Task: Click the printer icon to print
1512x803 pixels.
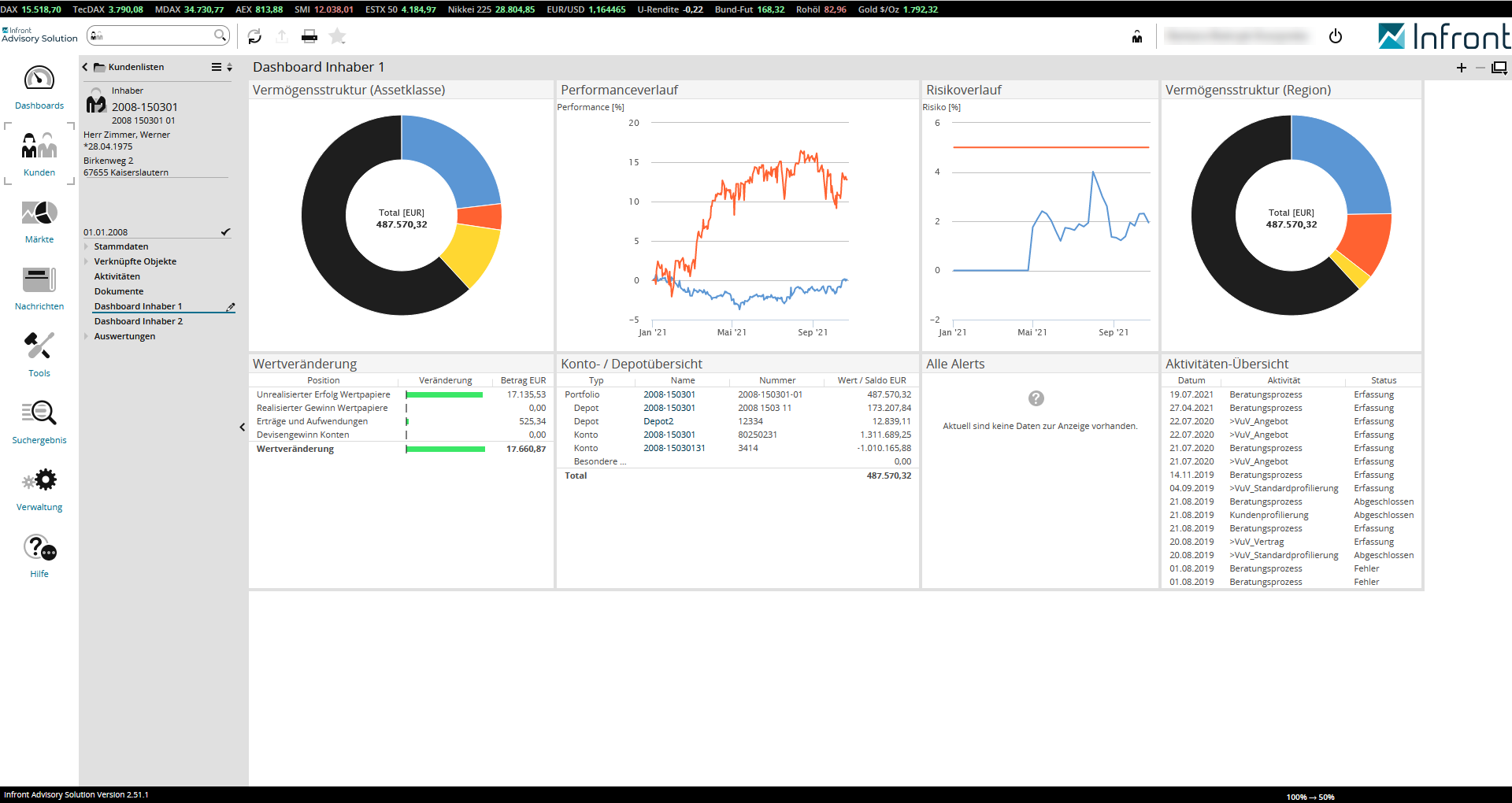Action: [x=309, y=36]
